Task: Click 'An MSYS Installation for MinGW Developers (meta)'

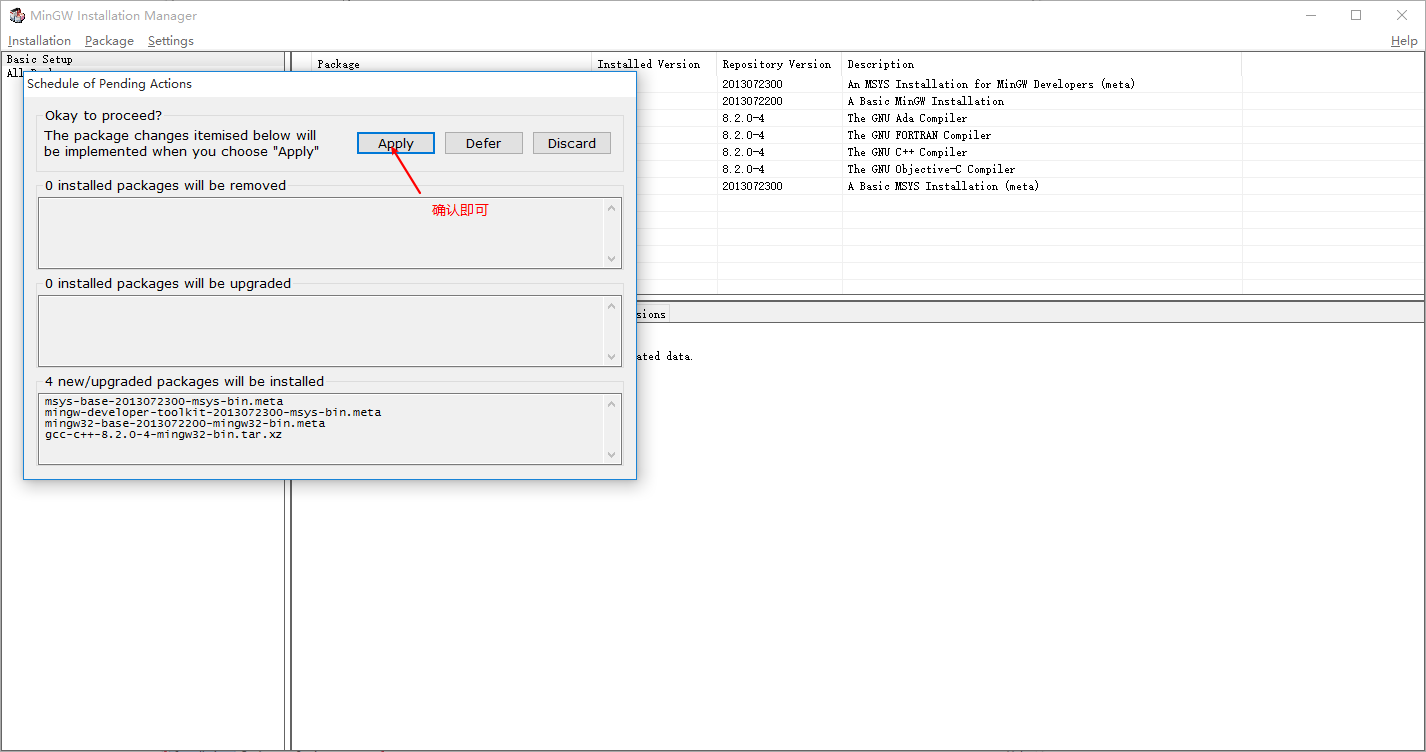Action: [991, 84]
